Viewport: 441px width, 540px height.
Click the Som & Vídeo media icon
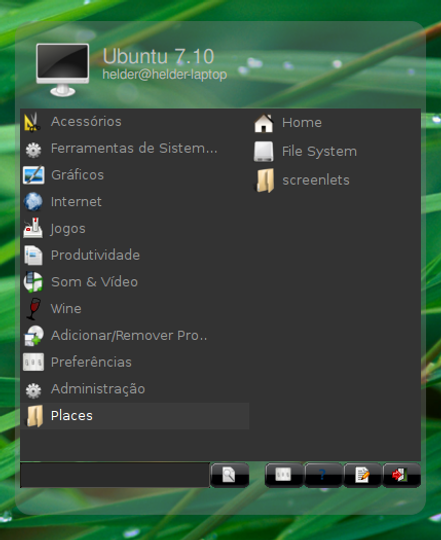[33, 282]
